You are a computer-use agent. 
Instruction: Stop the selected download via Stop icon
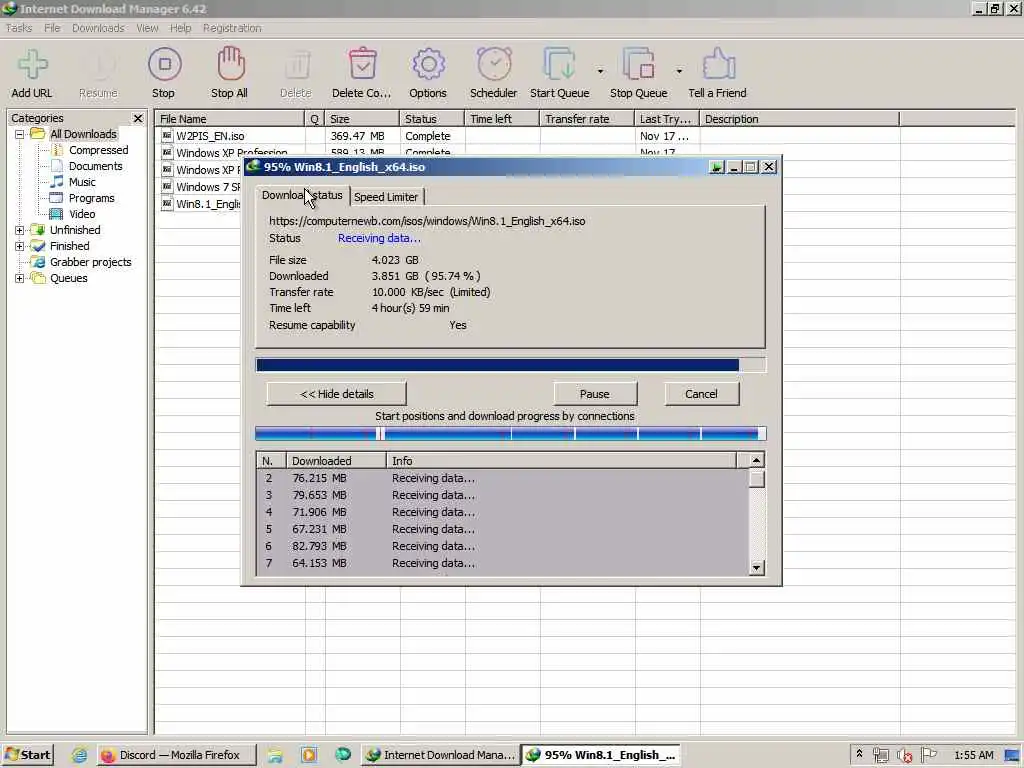pyautogui.click(x=165, y=64)
